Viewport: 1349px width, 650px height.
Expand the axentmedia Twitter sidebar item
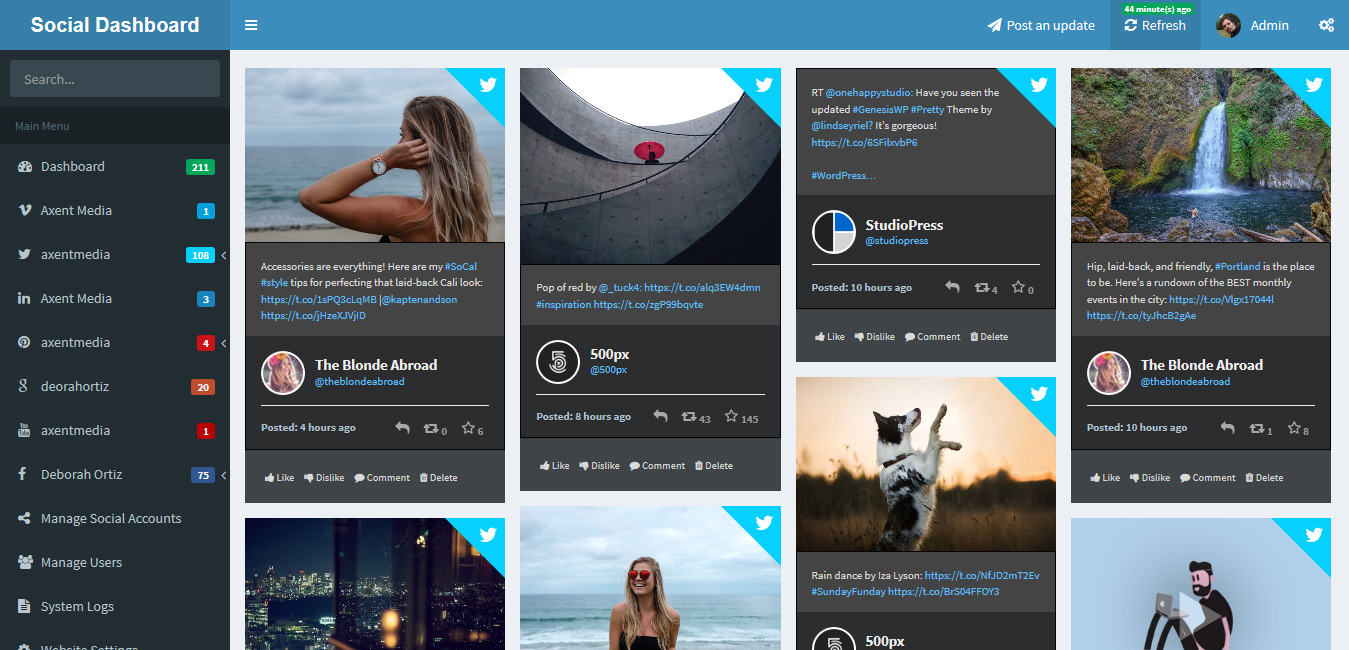coord(115,255)
